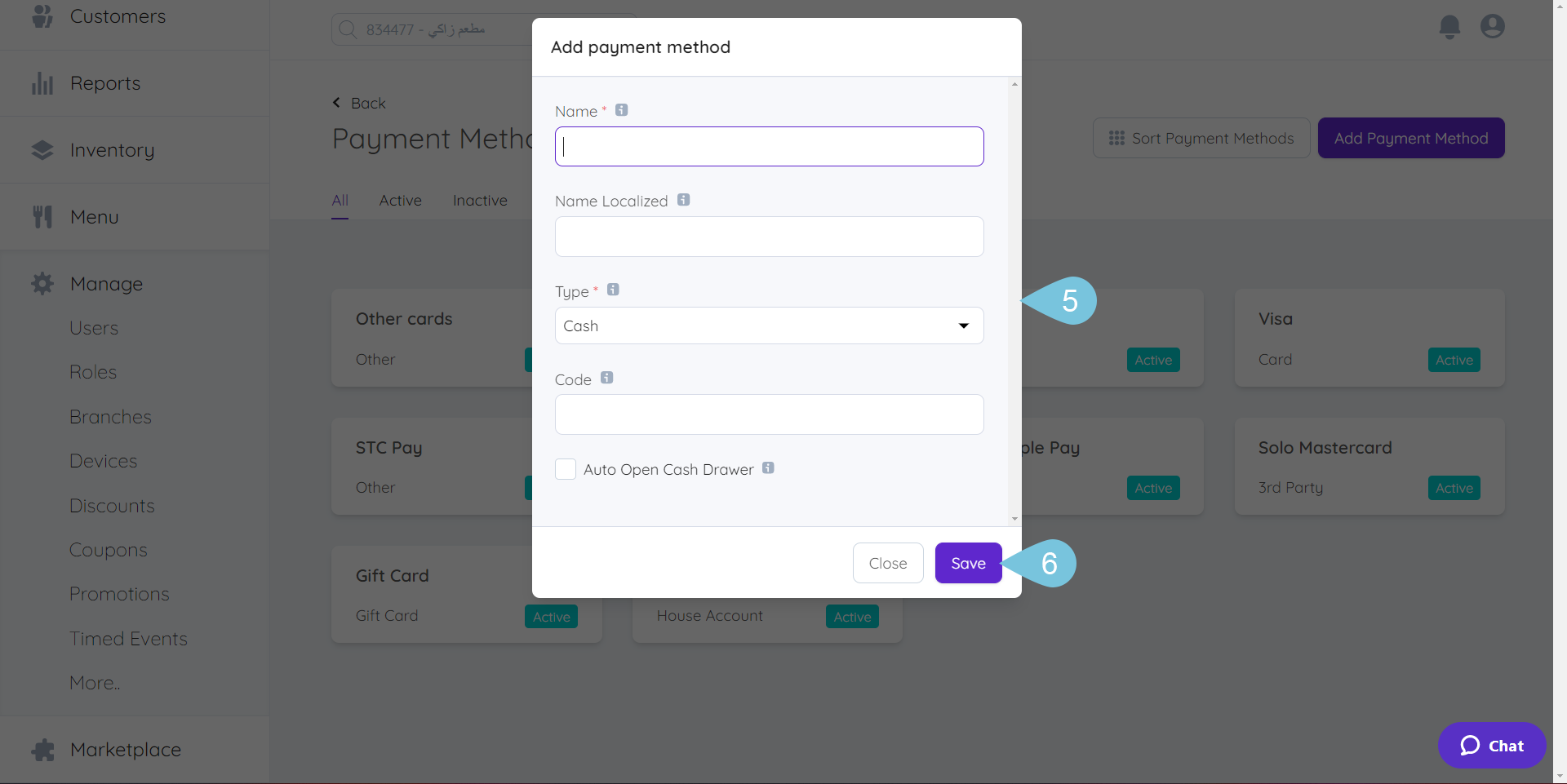Select the All payment methods tab
Screen dimensions: 1567x784
[340, 200]
